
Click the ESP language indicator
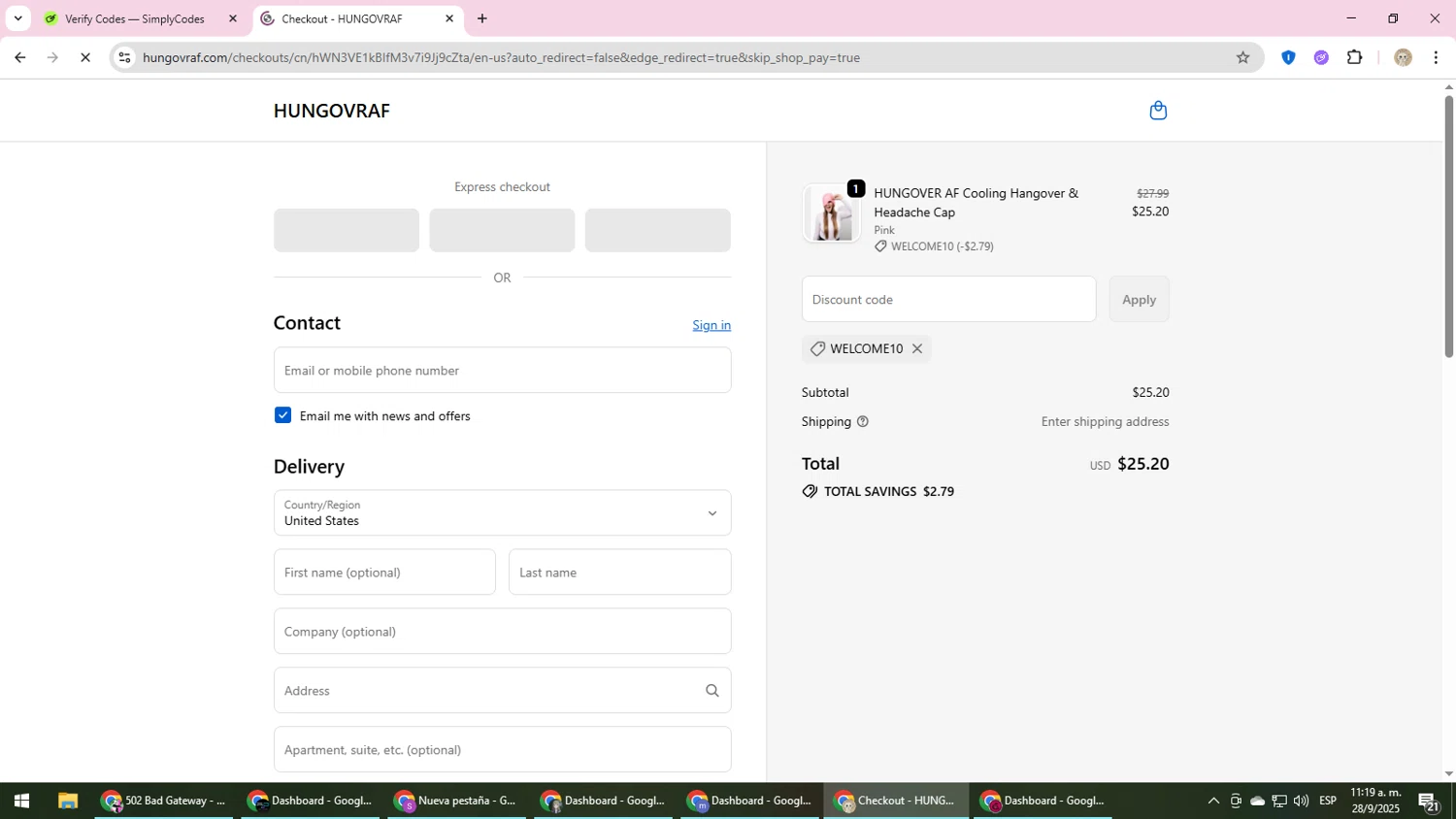1328,801
